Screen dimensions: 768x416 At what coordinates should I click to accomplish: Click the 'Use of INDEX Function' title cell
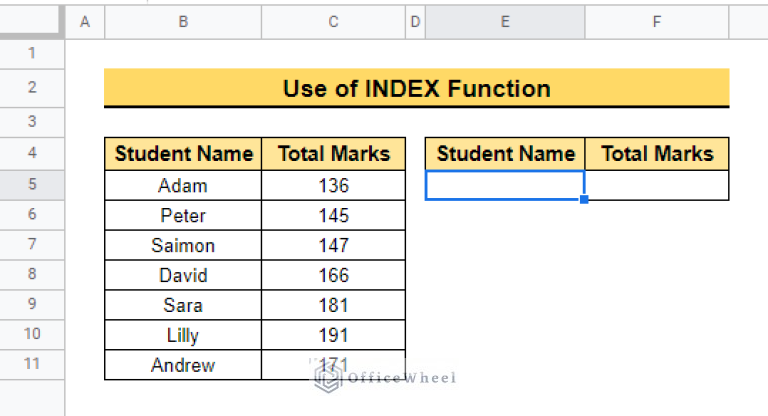pyautogui.click(x=417, y=88)
